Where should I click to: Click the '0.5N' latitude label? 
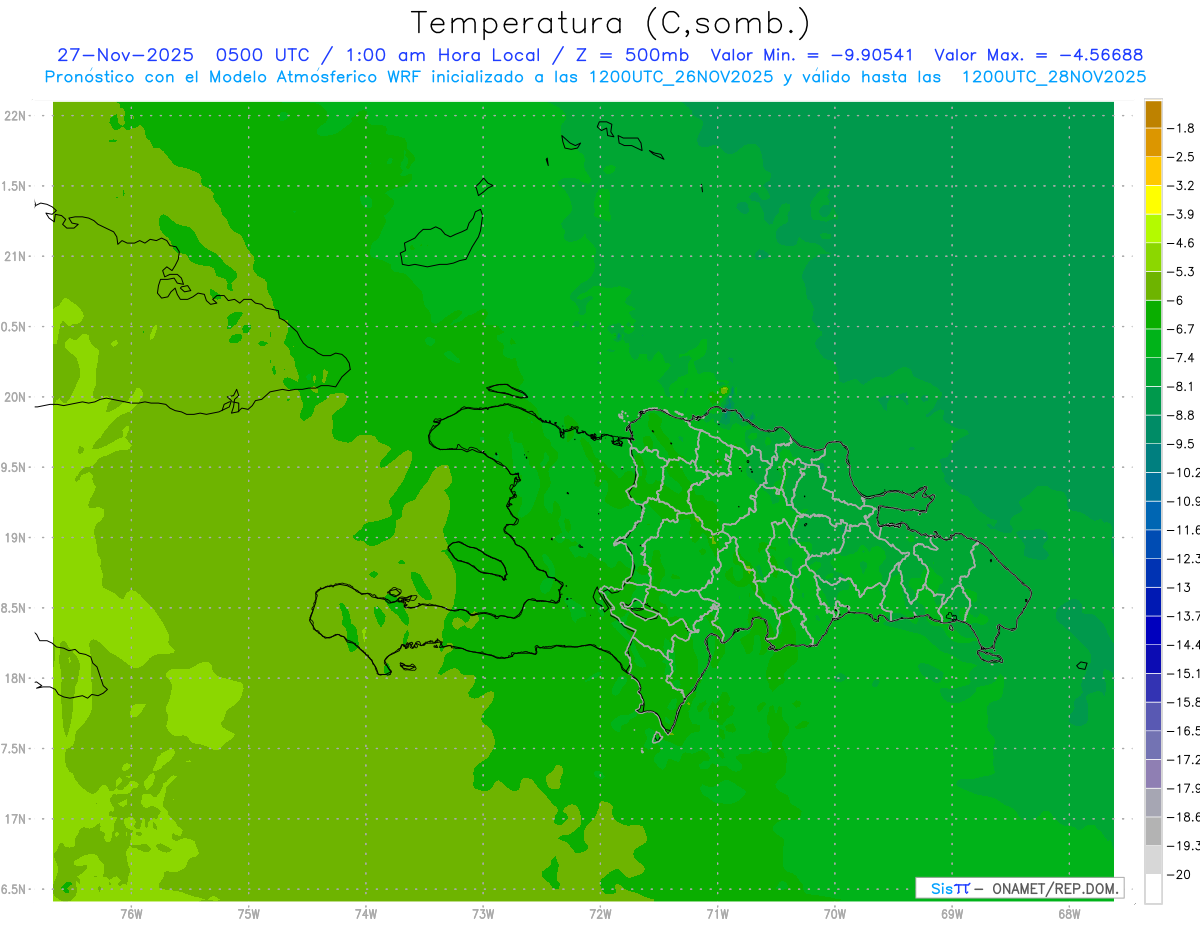(14, 327)
